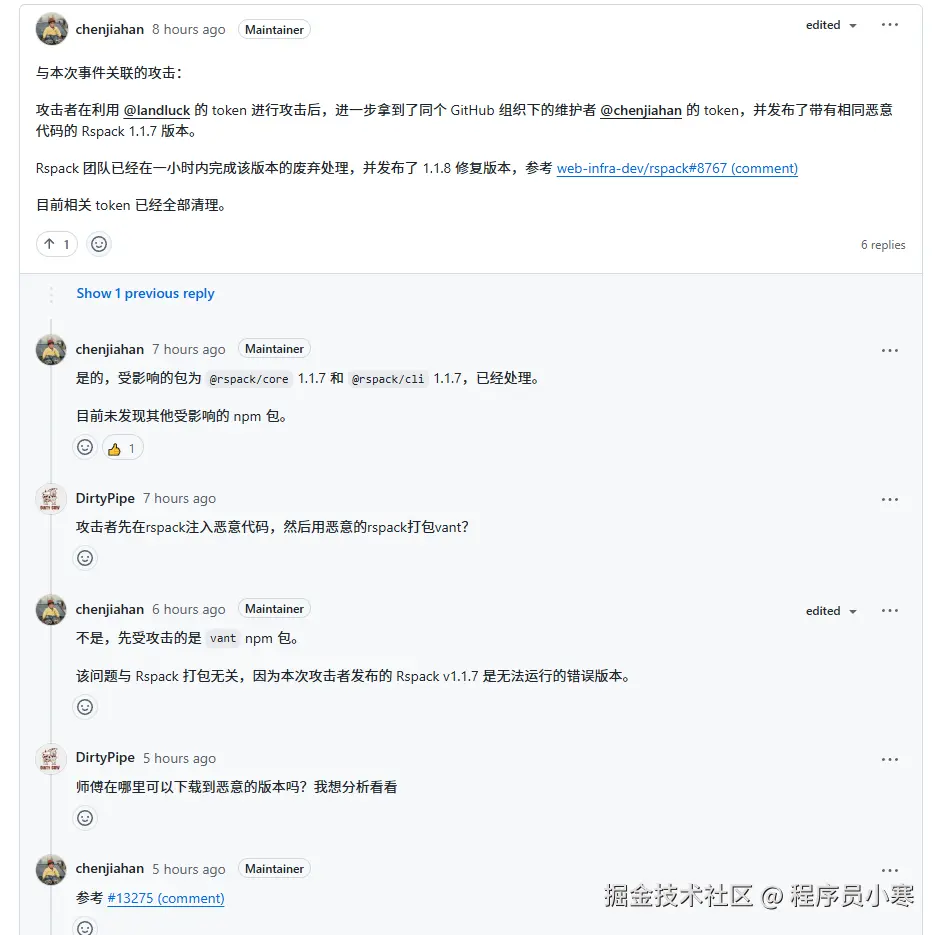Open the web-infra-dev/rspack#8767 comment link
Screen dimensions: 940x935
pos(677,168)
